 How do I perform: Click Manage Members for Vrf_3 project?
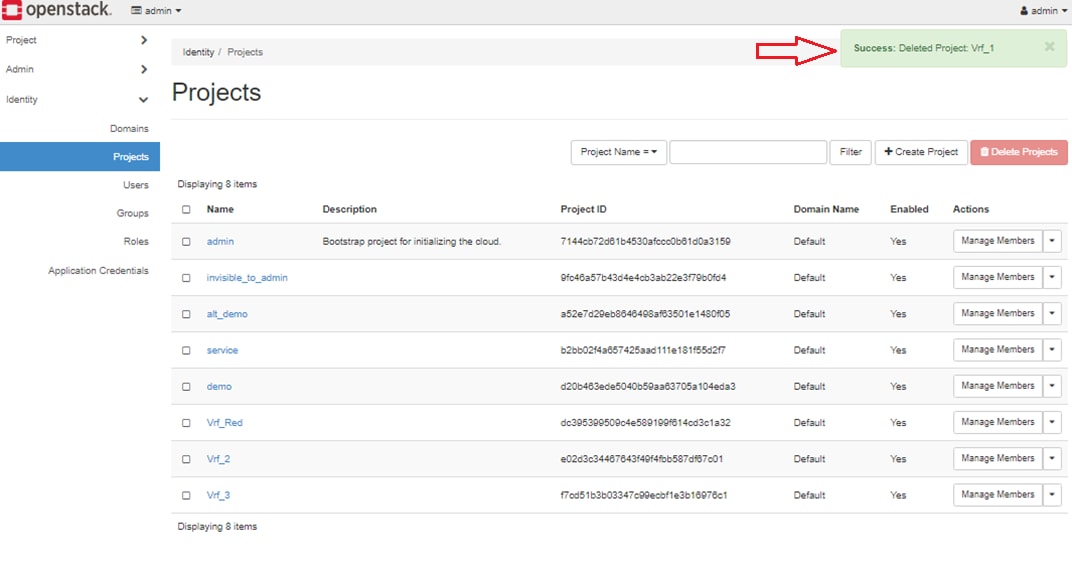click(997, 494)
